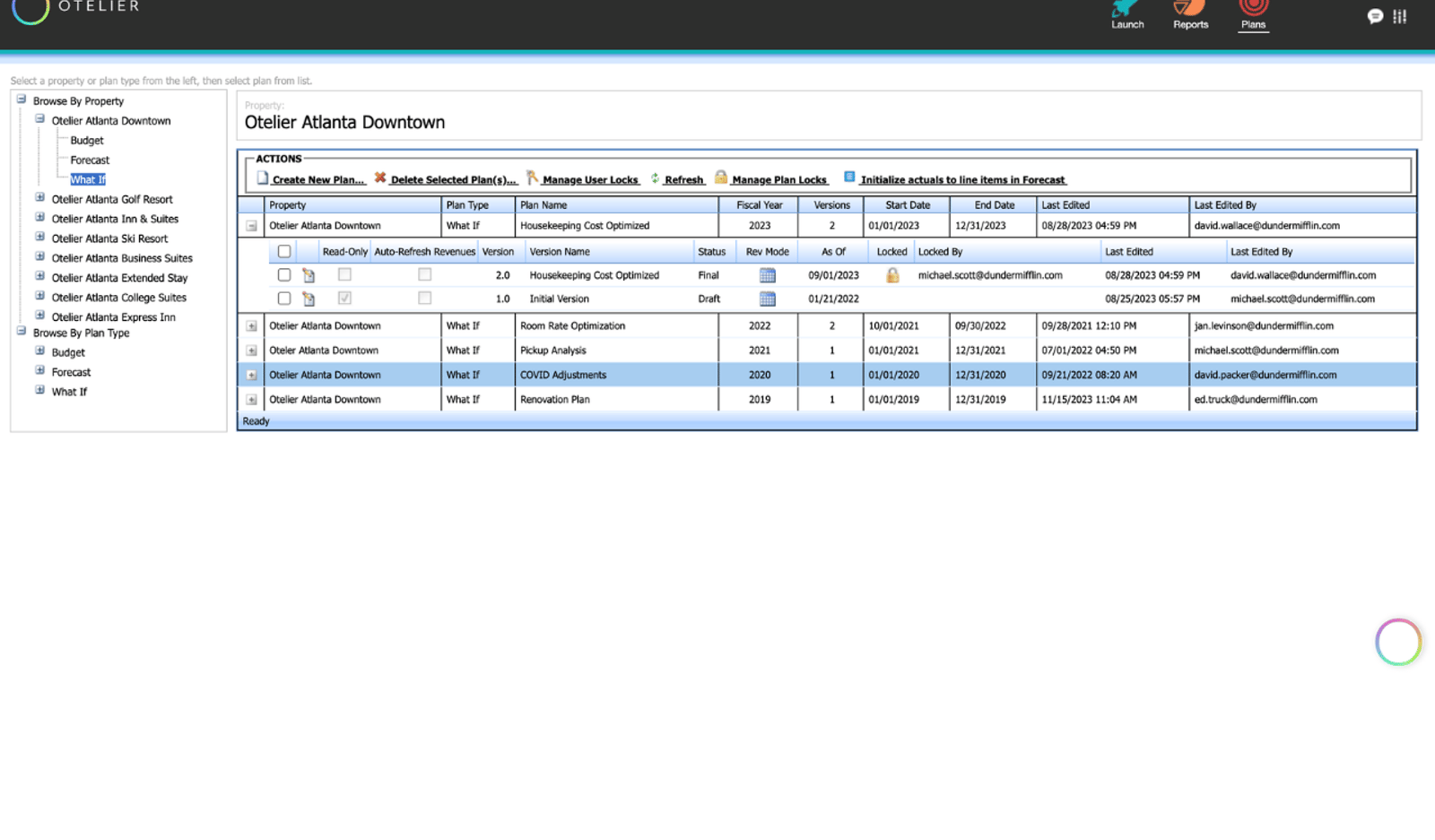The image size is (1435, 840).
Task: Expand Otelier Atlanta Ski Resort node
Action: tap(39, 237)
